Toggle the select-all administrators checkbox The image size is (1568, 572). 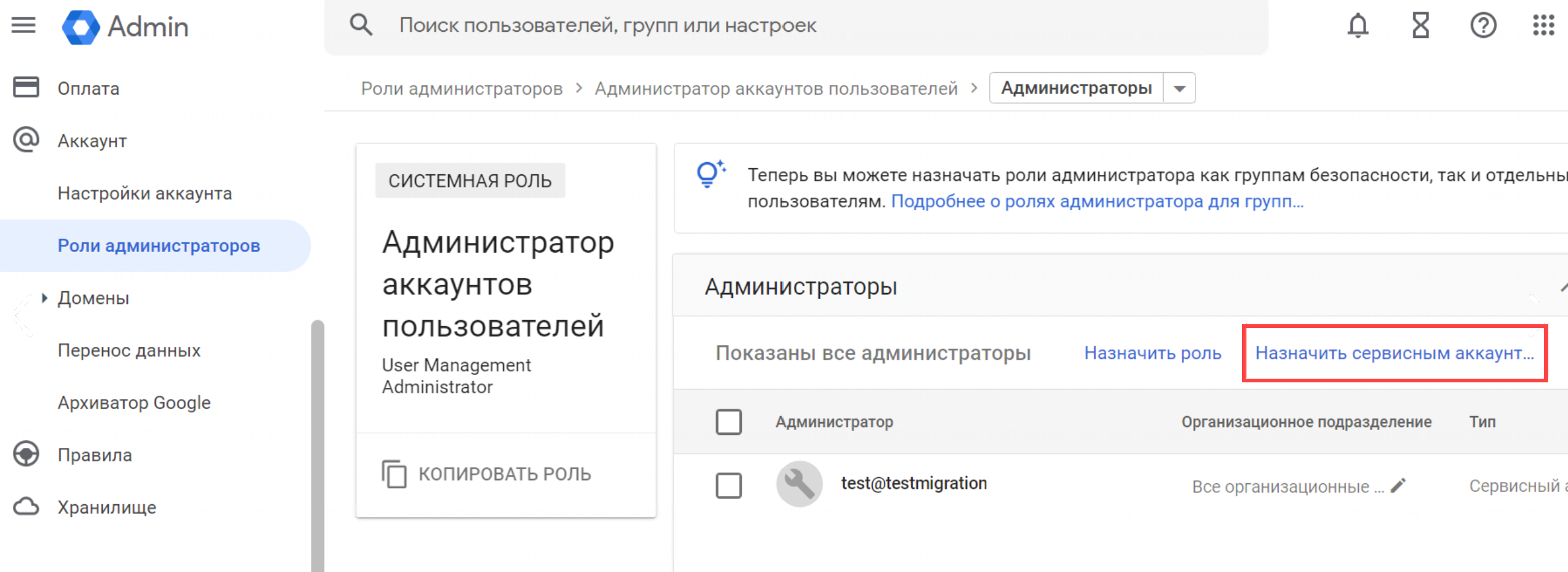pyautogui.click(x=728, y=422)
